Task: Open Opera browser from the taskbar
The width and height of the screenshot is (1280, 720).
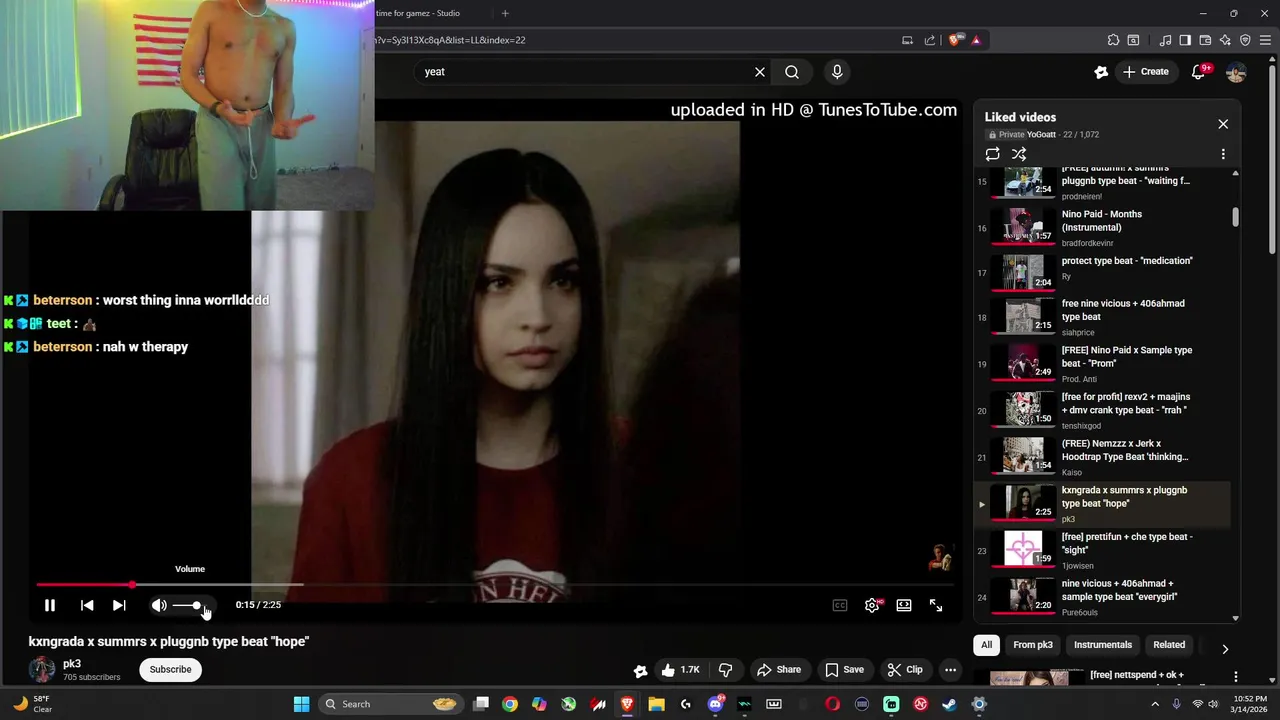Action: click(x=832, y=704)
